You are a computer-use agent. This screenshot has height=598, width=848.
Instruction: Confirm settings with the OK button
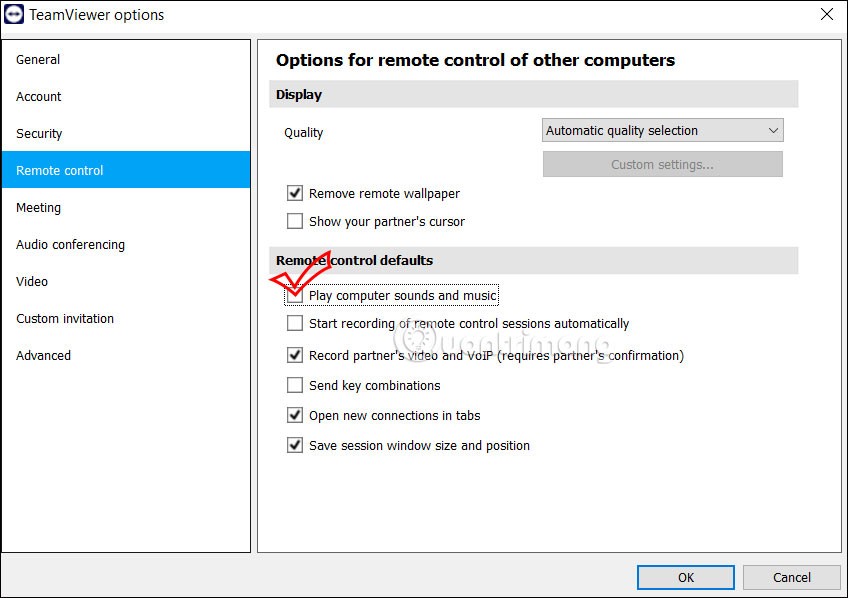685,577
